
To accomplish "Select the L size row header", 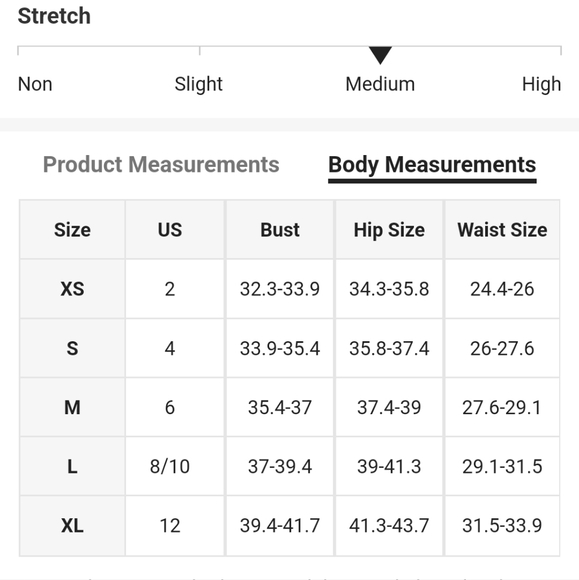I will [73, 466].
